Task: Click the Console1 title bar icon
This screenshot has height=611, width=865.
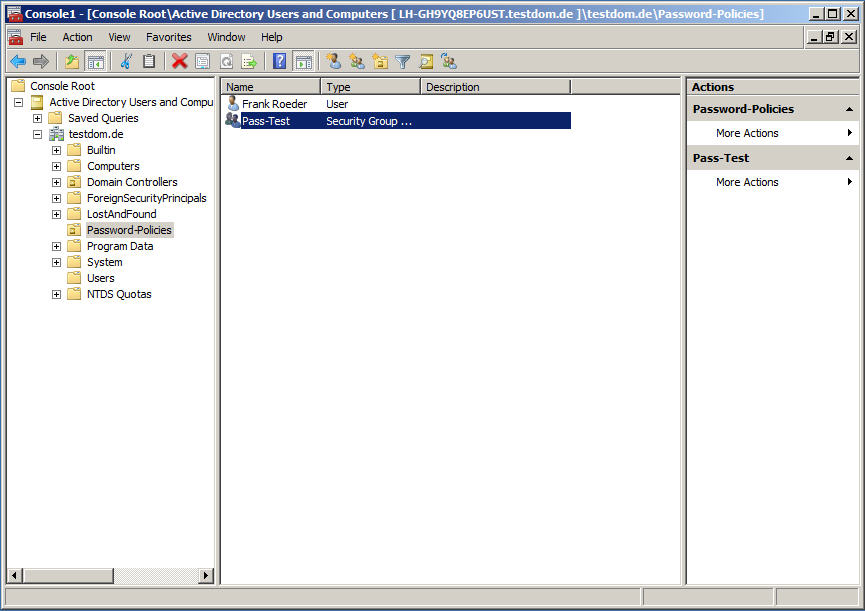Action: tap(15, 14)
